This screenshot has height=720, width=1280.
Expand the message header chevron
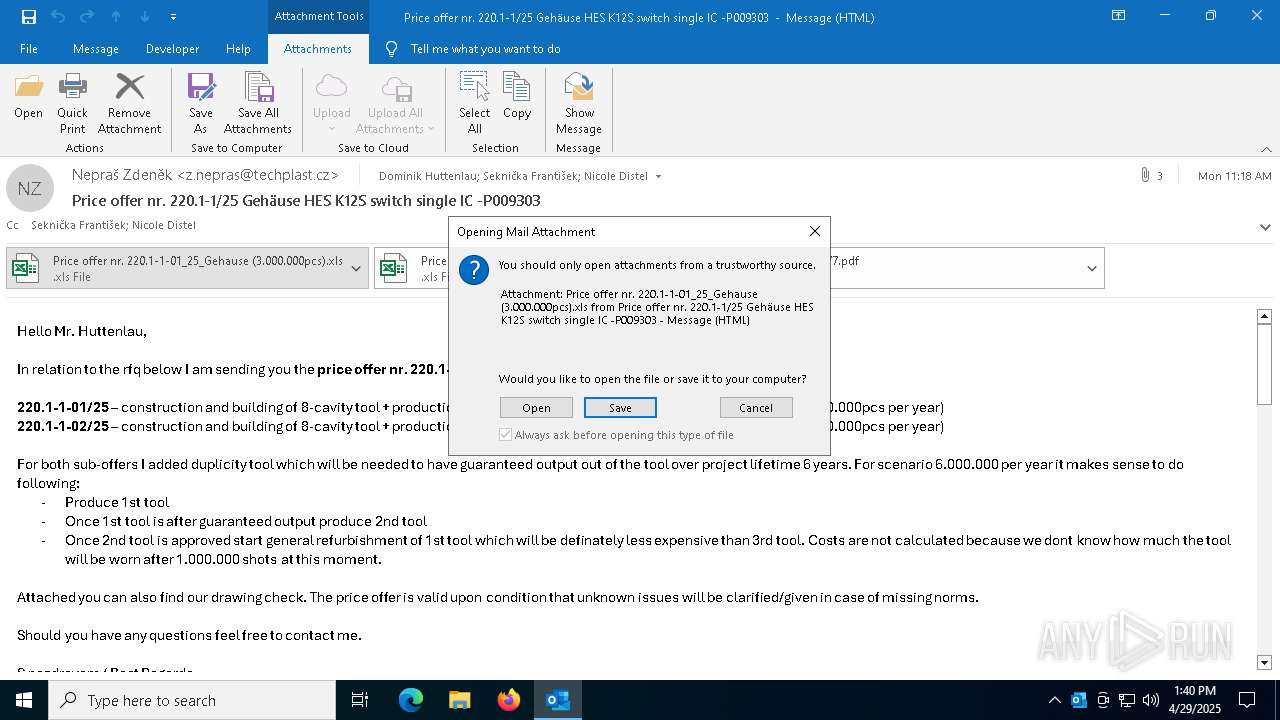(1265, 227)
